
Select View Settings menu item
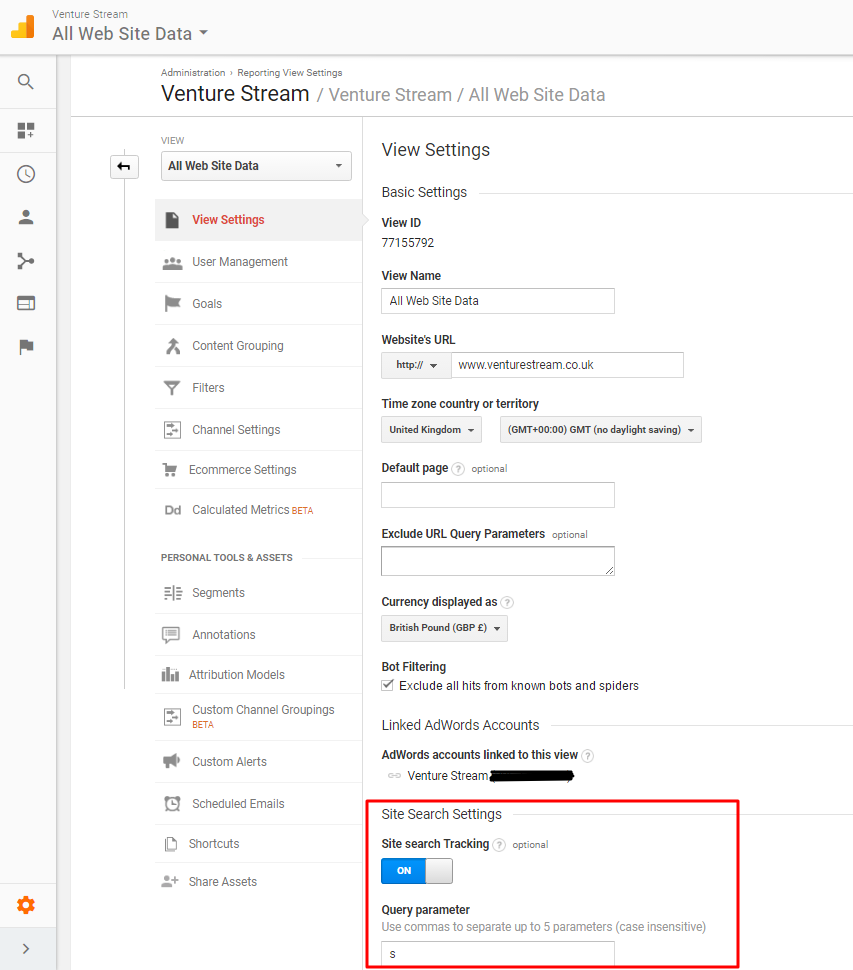259,220
